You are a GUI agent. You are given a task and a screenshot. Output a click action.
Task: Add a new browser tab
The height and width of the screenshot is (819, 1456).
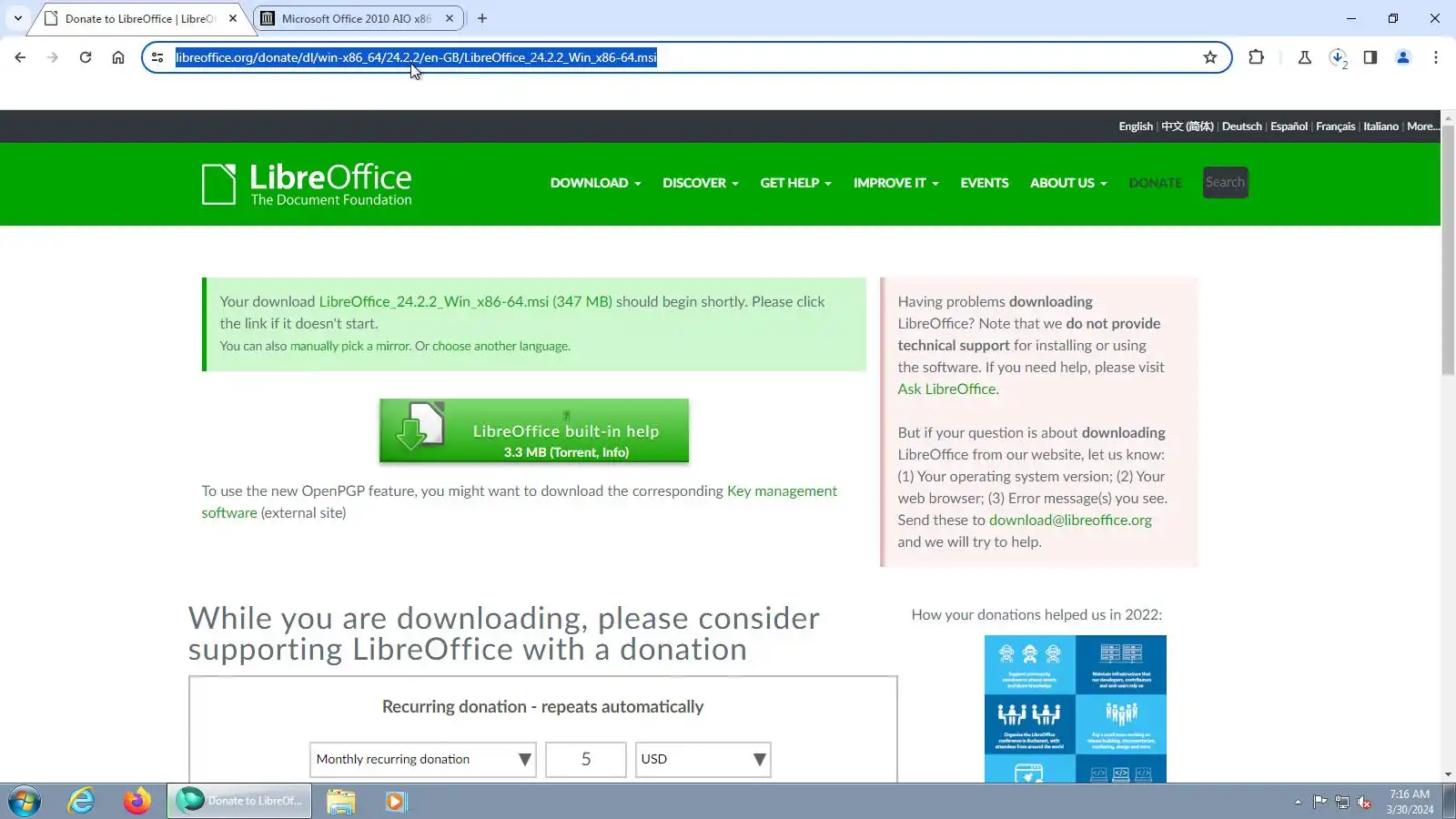pyautogui.click(x=482, y=18)
